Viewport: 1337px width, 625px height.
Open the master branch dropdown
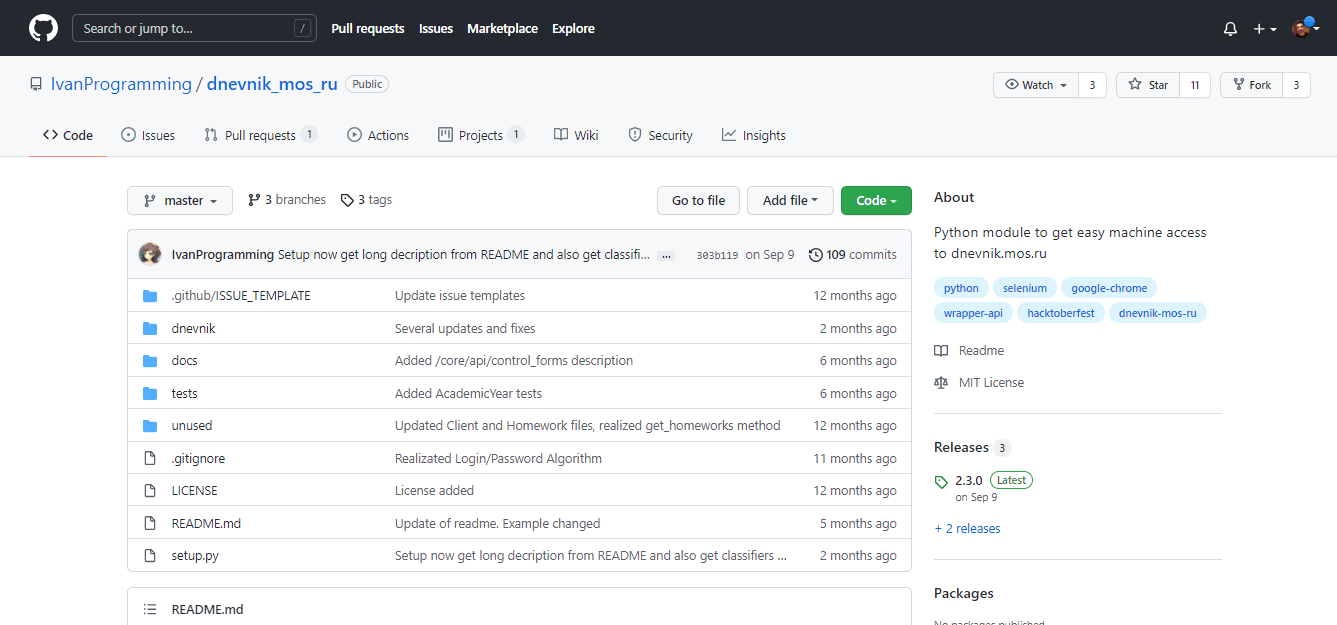180,200
